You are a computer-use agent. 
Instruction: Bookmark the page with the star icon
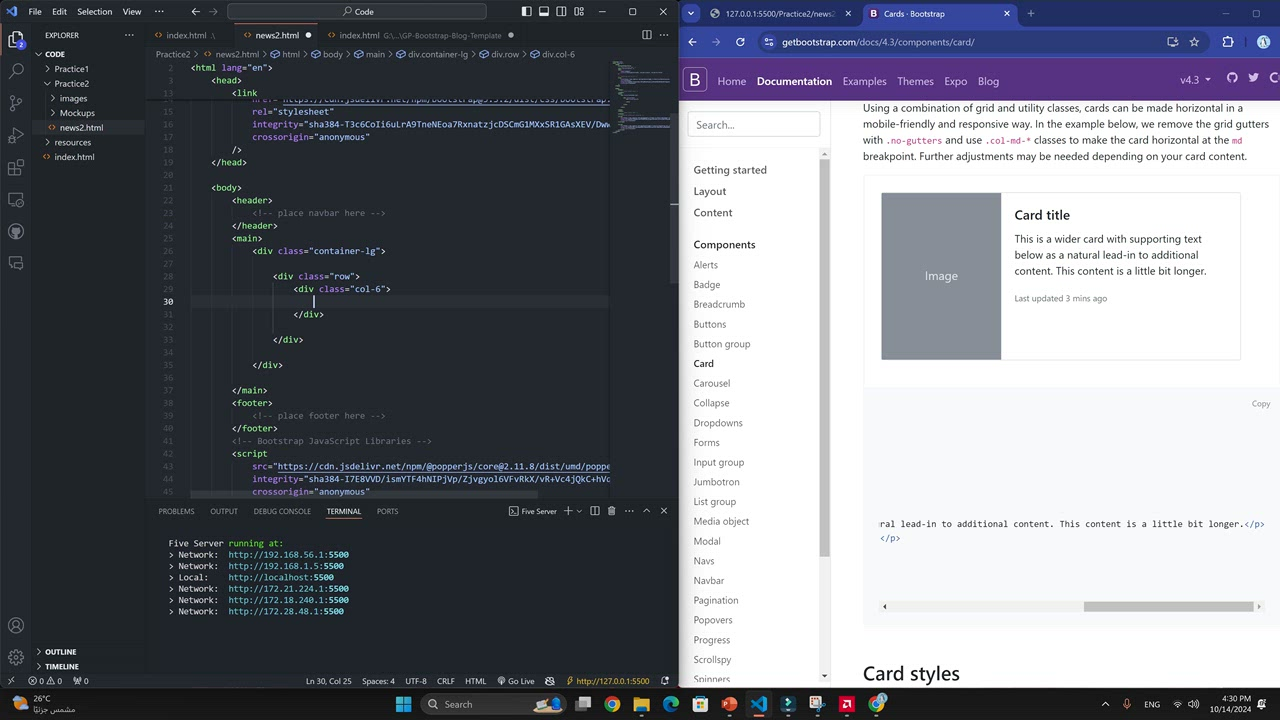point(1194,42)
